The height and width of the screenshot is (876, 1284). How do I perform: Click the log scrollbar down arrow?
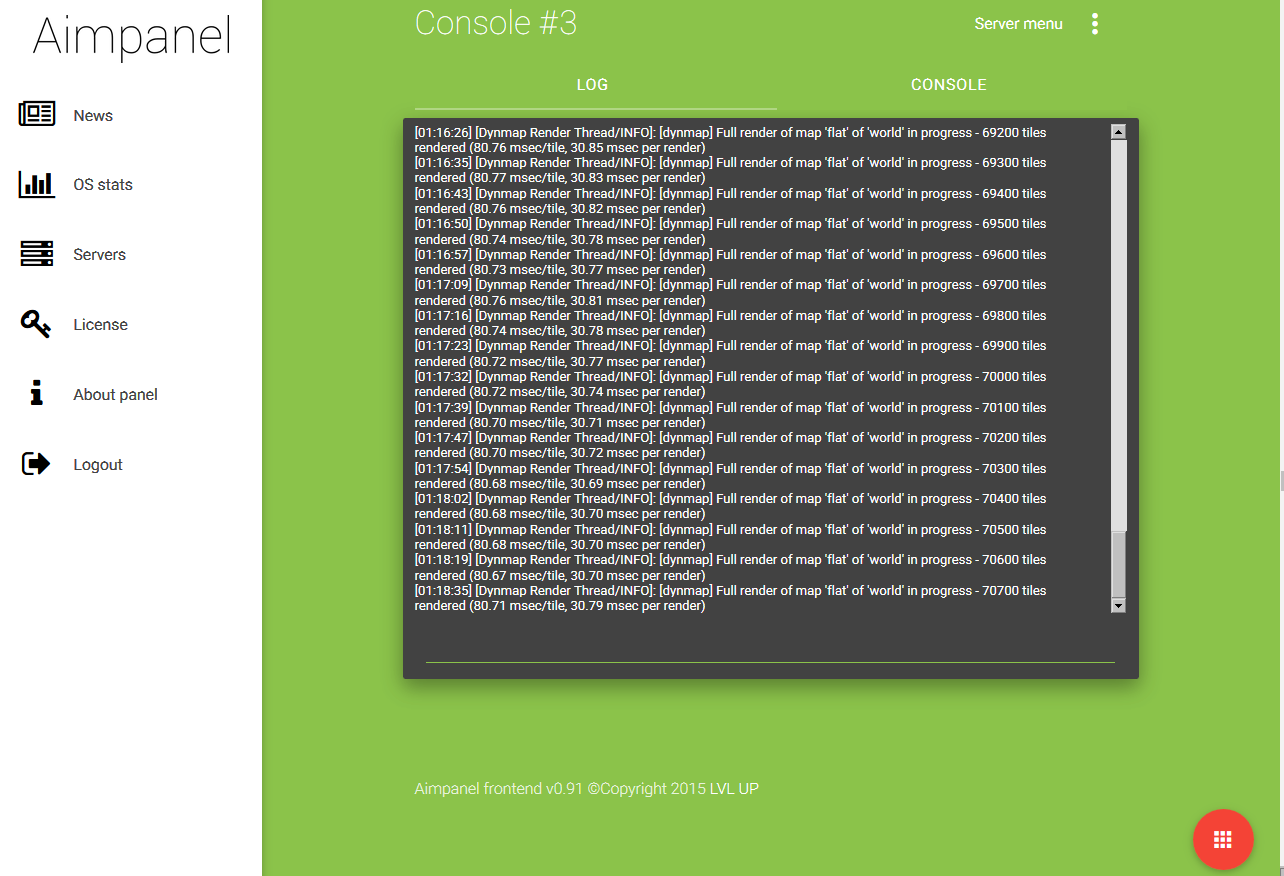[1118, 605]
